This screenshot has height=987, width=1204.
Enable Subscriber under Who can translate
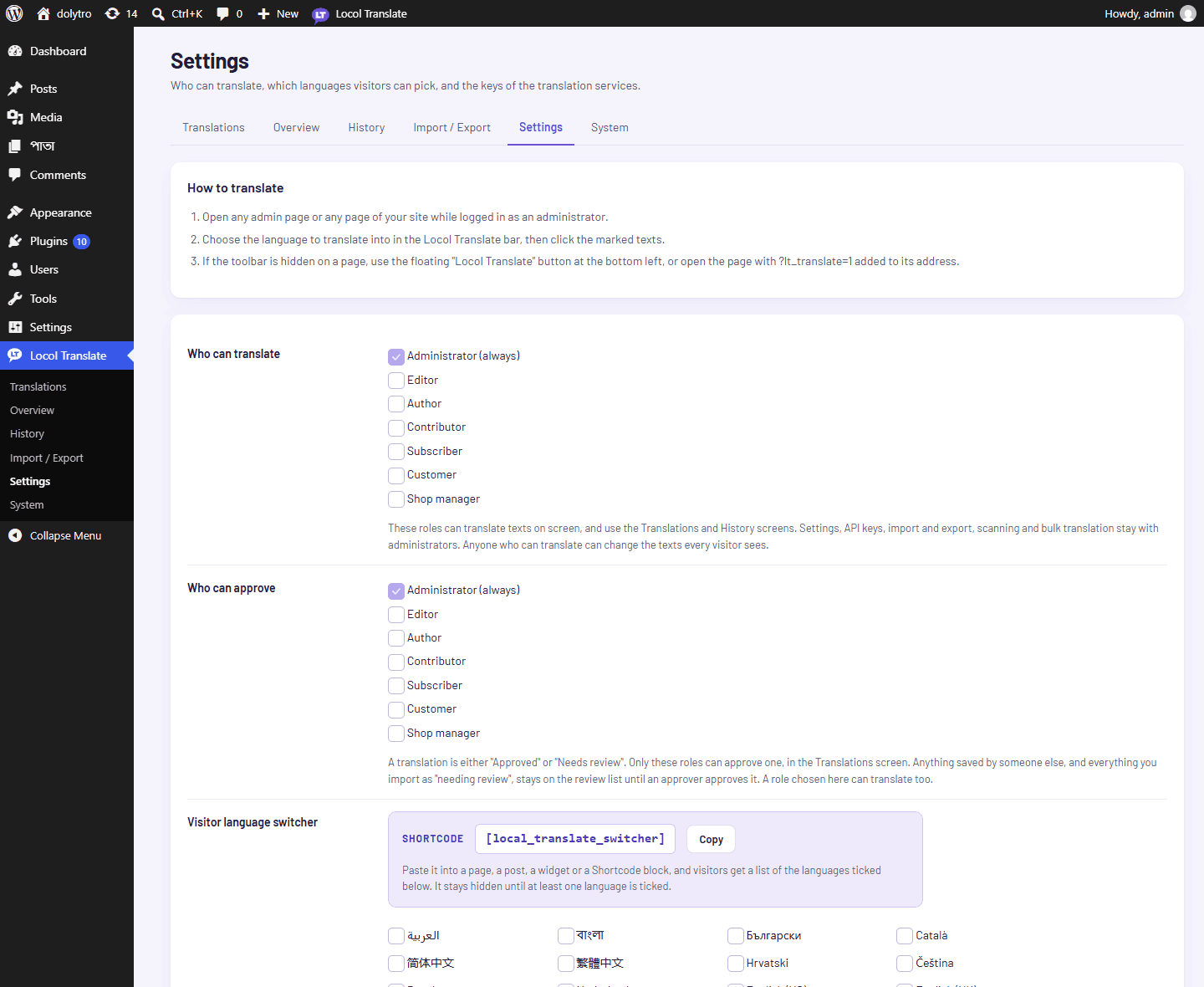coord(396,452)
